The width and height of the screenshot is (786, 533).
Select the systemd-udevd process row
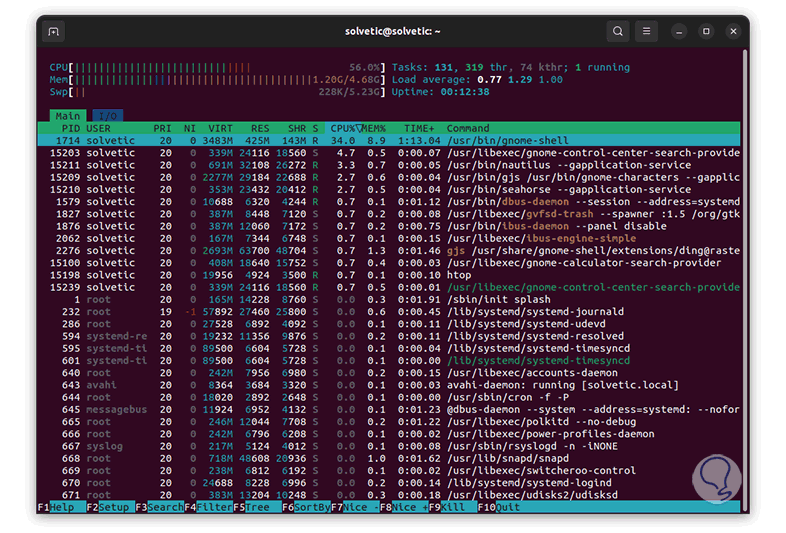[389, 324]
